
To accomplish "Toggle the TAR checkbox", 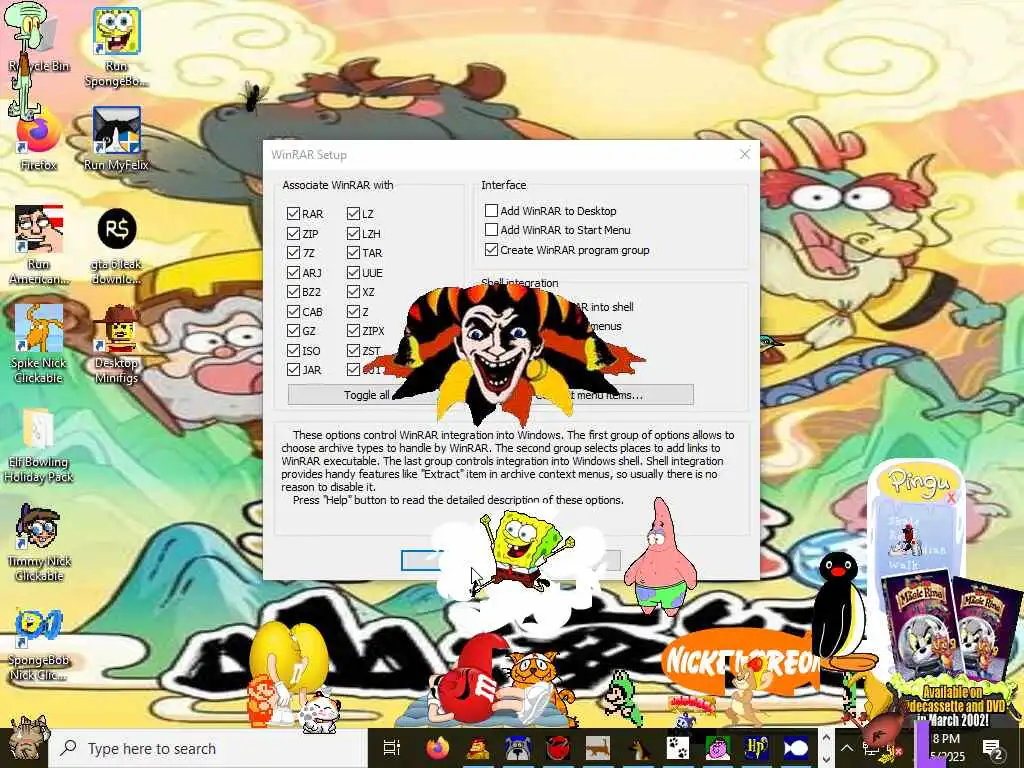I will (353, 253).
